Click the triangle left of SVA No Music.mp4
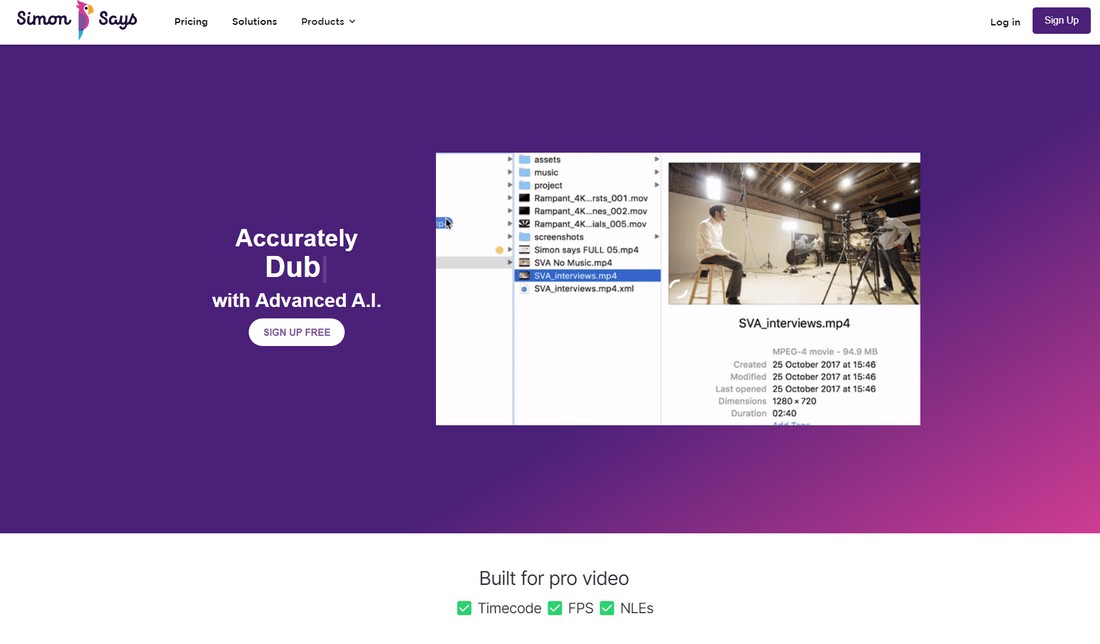The height and width of the screenshot is (644, 1100). click(x=510, y=262)
